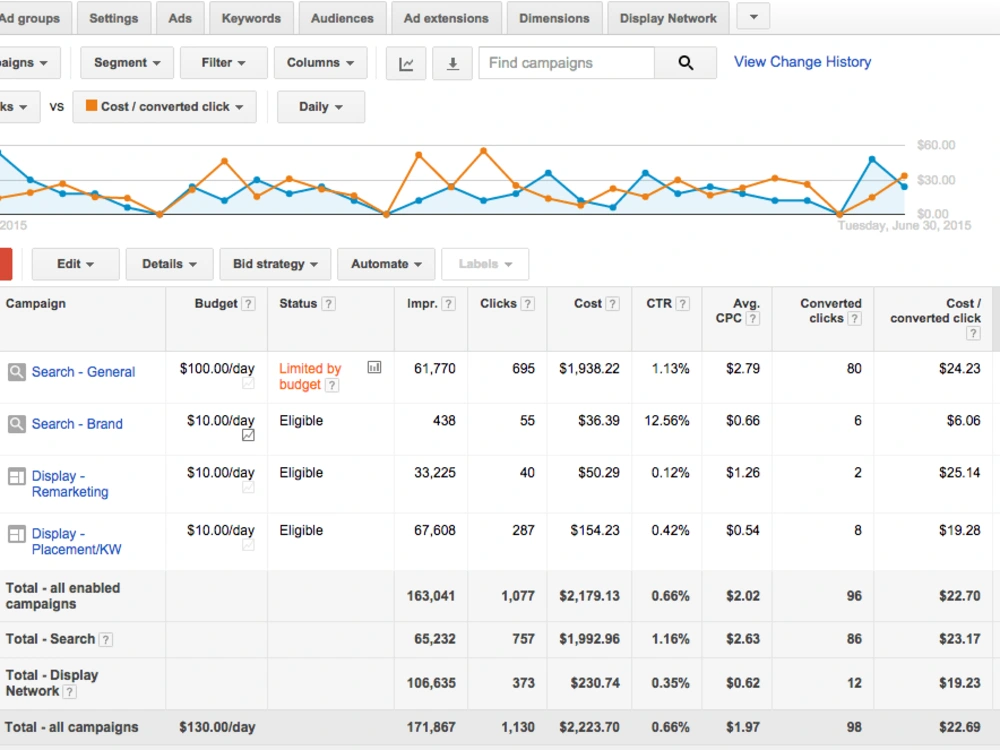This screenshot has height=750, width=1000.
Task: Open the Cost / converted click metric dropdown
Action: click(165, 107)
